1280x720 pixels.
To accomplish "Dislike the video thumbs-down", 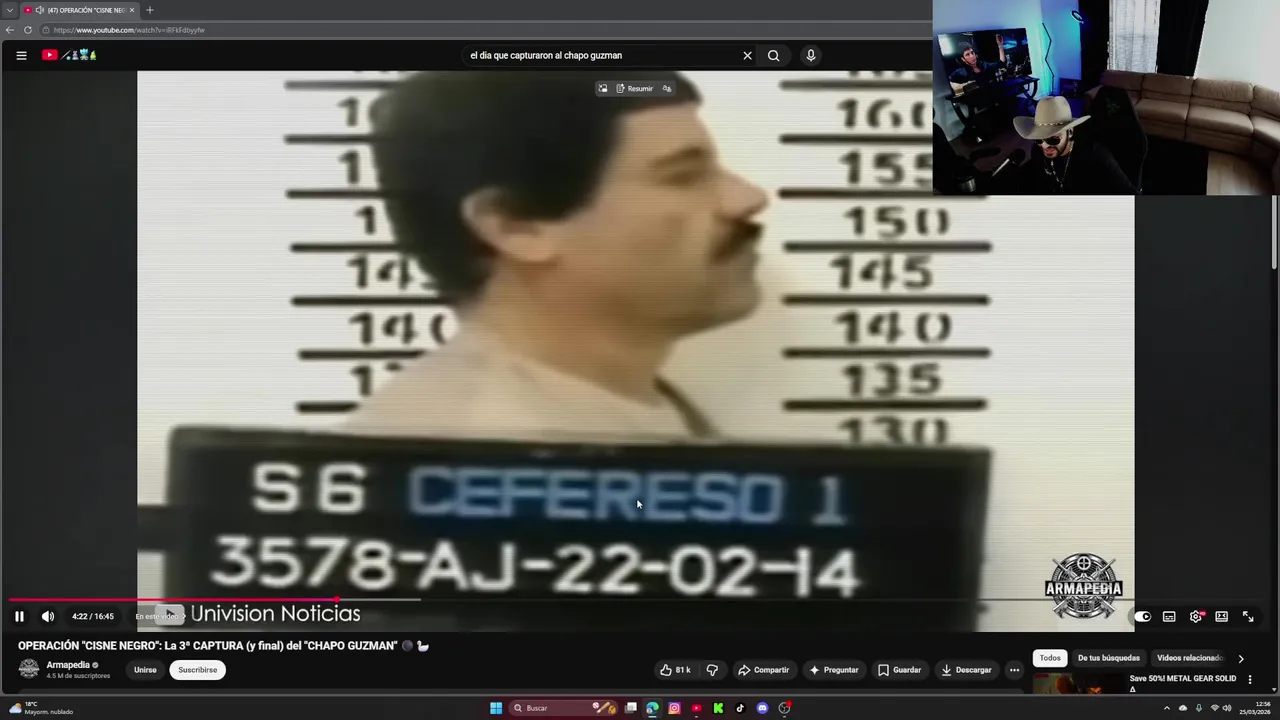I will click(x=712, y=670).
